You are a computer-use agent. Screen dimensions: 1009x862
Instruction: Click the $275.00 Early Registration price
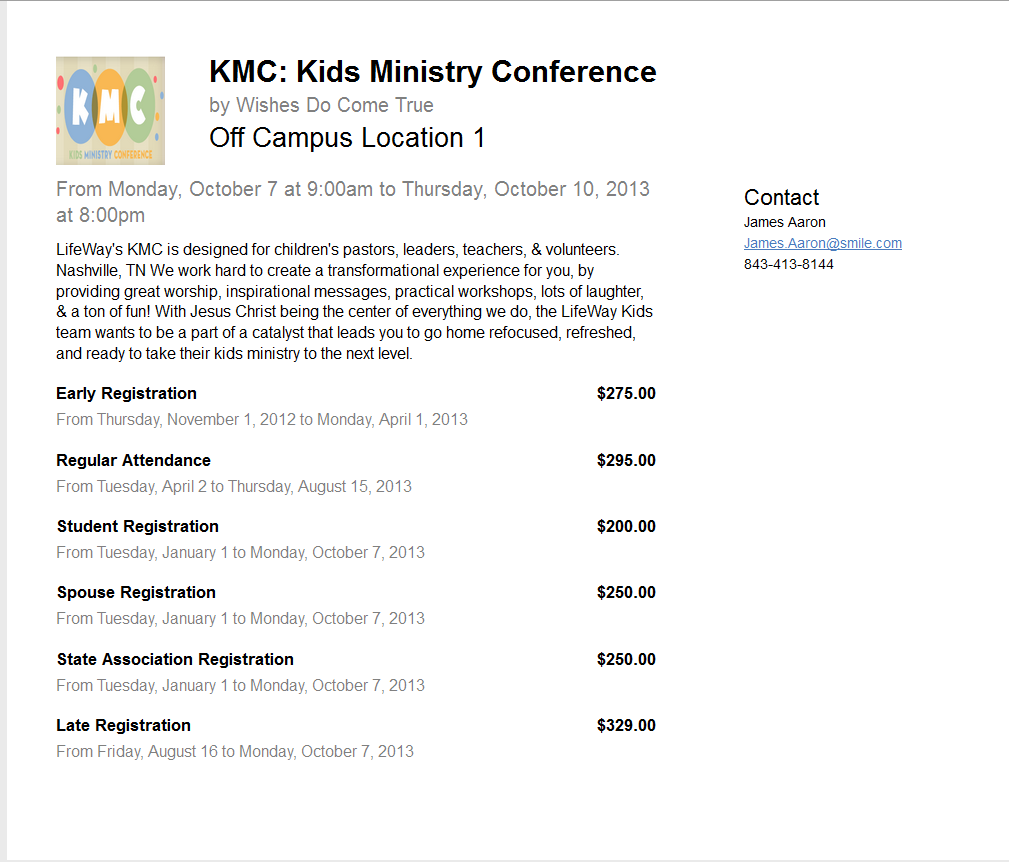(626, 393)
